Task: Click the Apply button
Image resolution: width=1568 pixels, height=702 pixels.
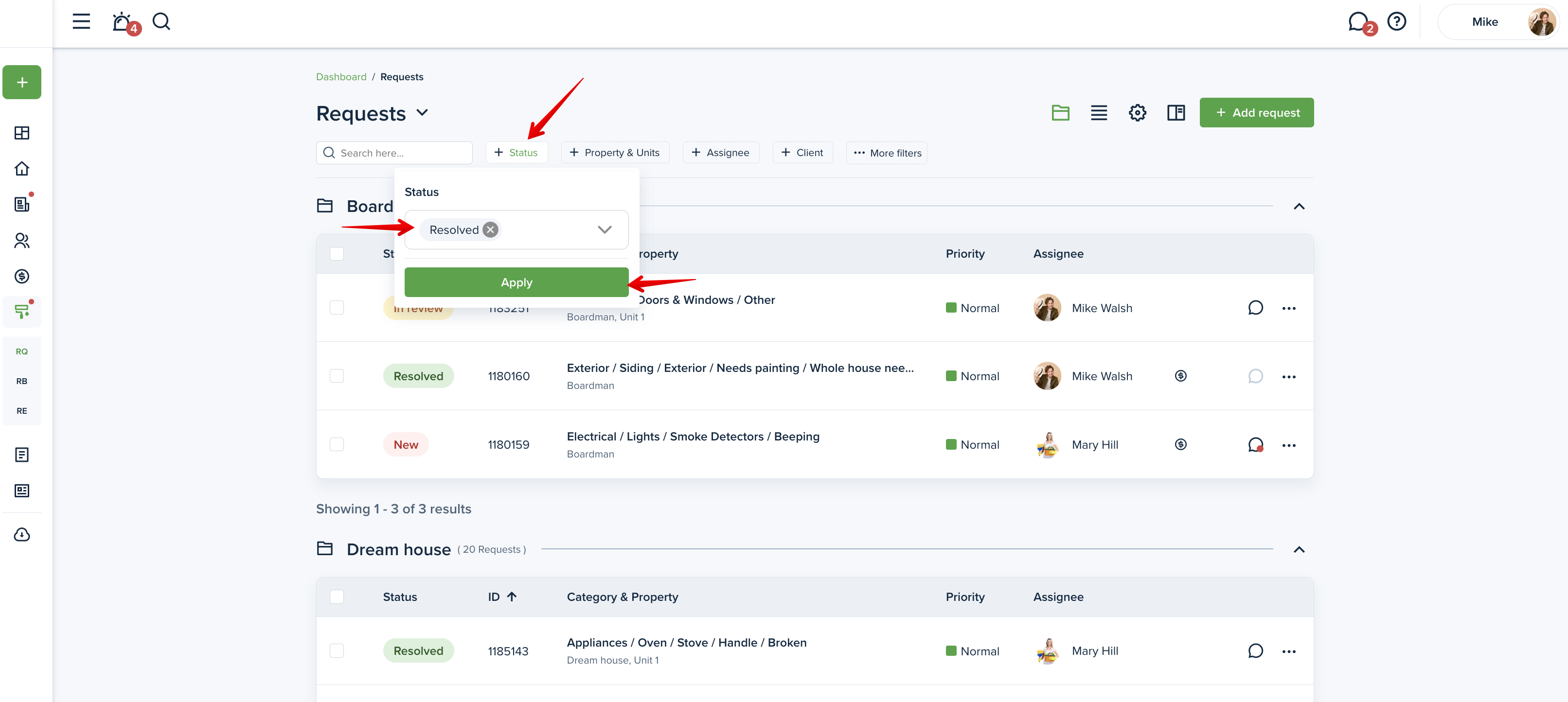Action: 516,282
